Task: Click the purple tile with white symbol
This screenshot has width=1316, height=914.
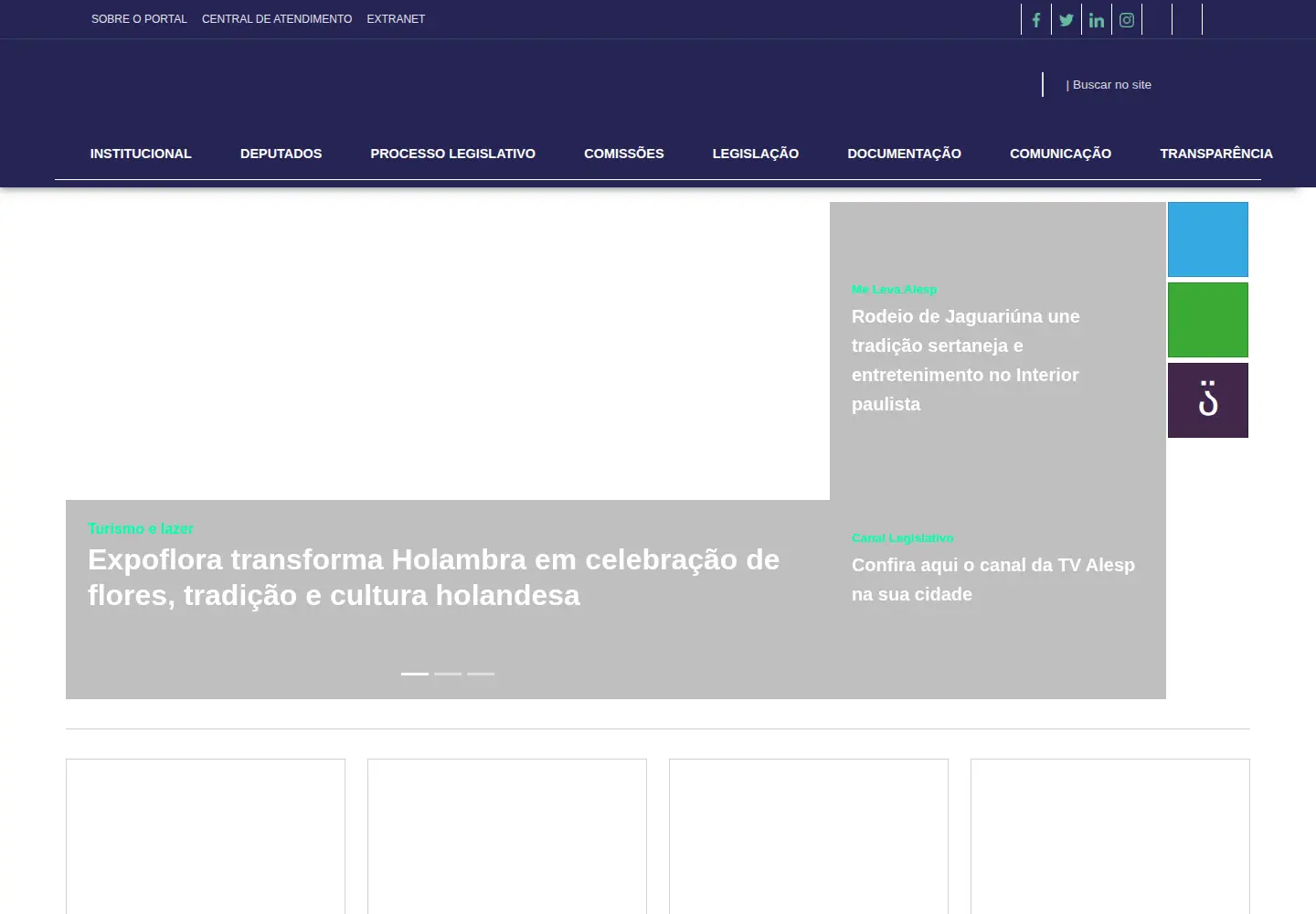Action: click(1208, 400)
